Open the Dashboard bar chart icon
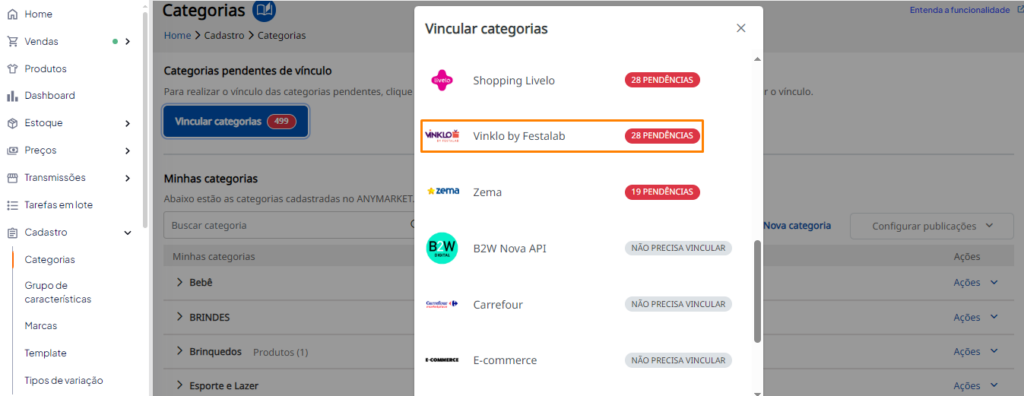 12,95
